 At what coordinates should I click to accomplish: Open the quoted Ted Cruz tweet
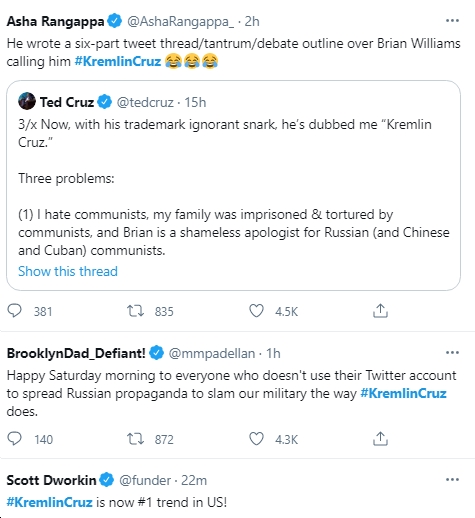[x=233, y=185]
